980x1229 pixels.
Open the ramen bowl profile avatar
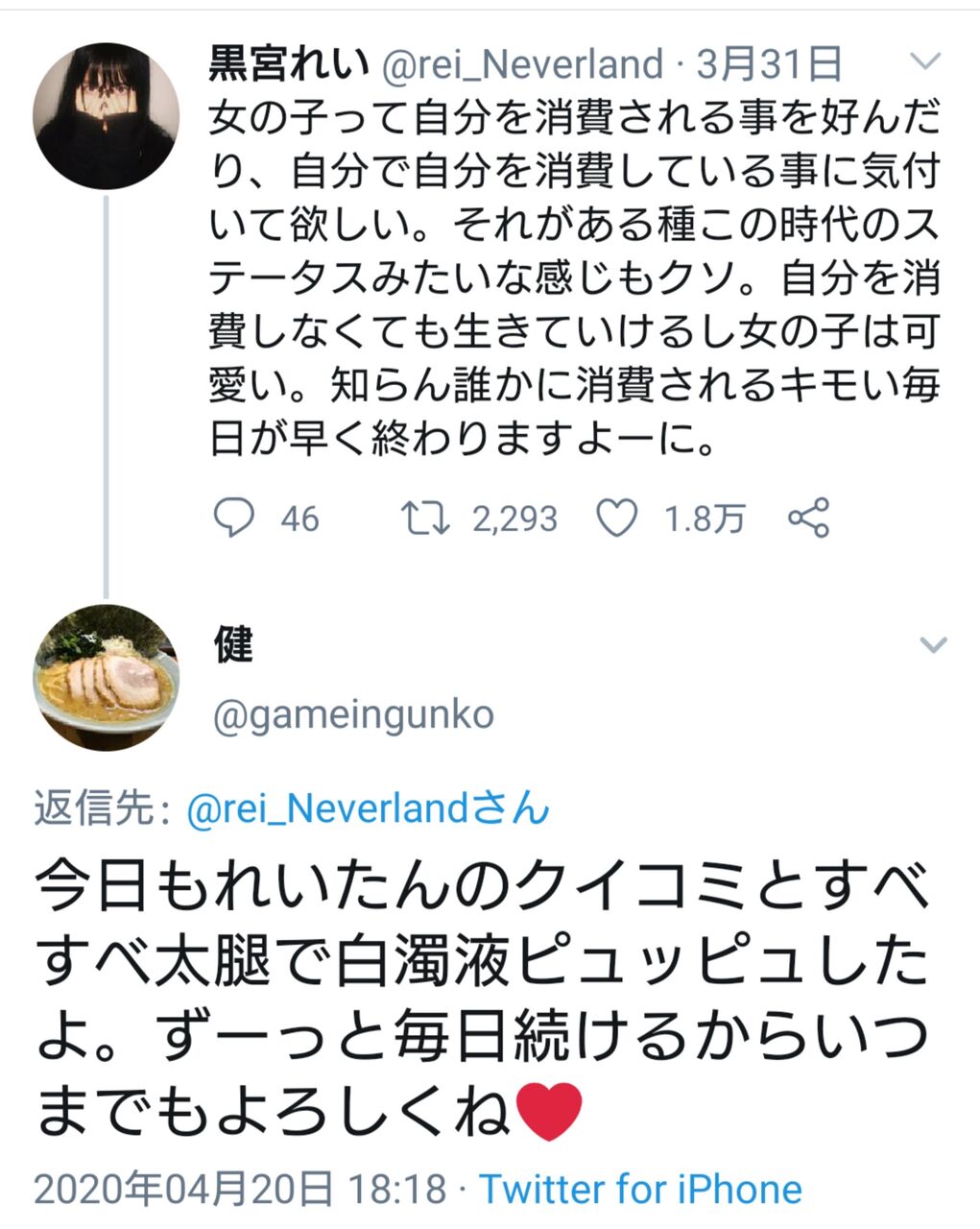click(x=107, y=677)
